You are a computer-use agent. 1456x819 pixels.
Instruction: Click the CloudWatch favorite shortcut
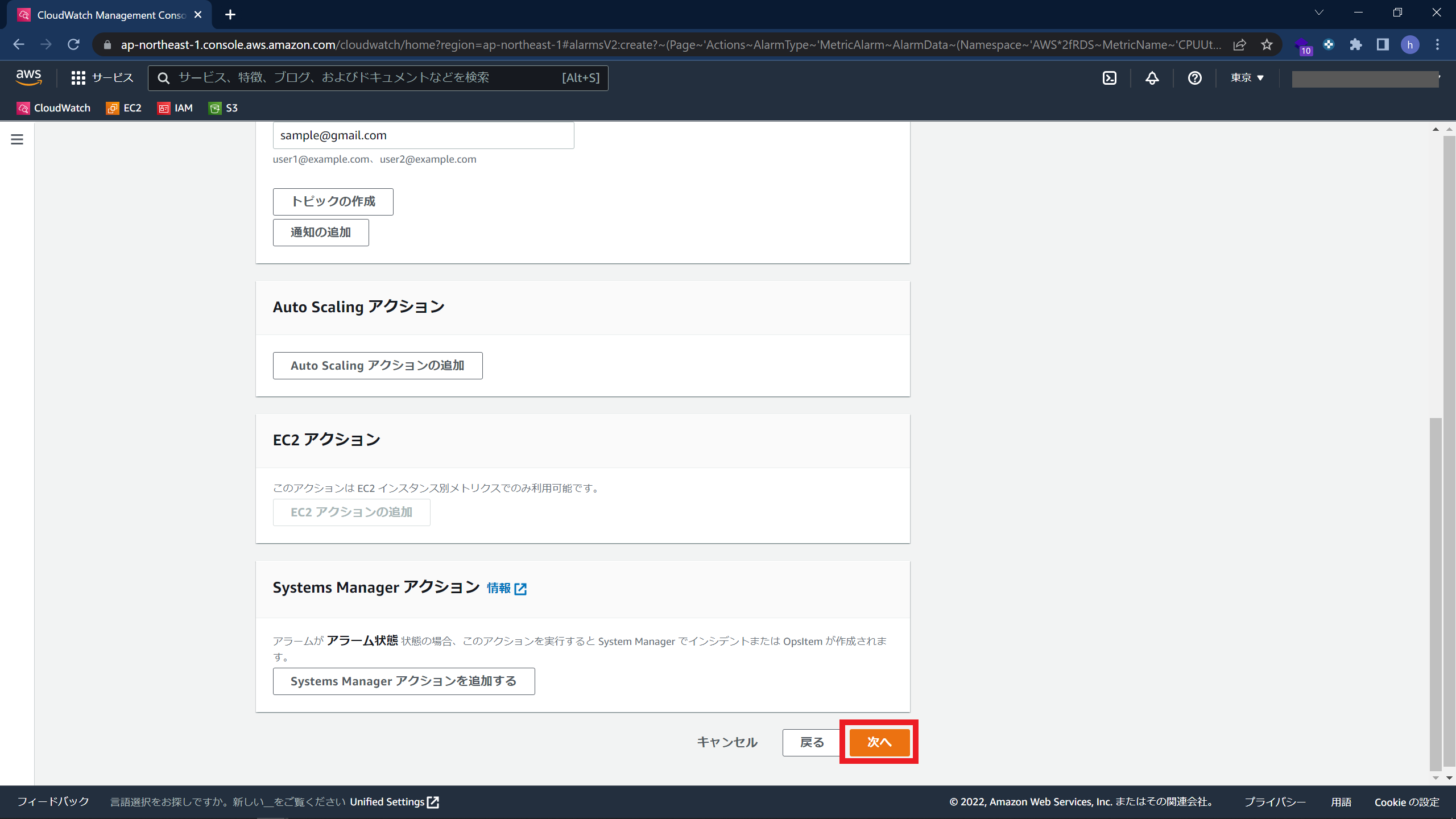tap(54, 108)
